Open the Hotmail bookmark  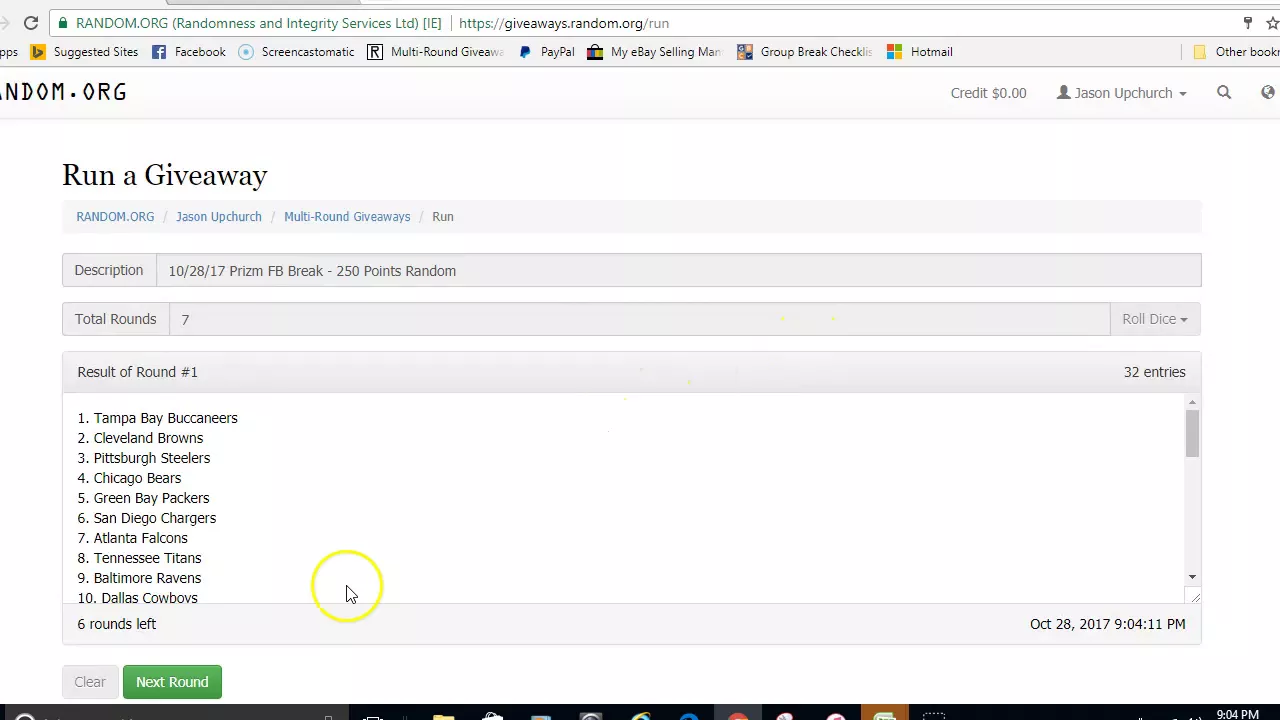pyautogui.click(x=919, y=52)
